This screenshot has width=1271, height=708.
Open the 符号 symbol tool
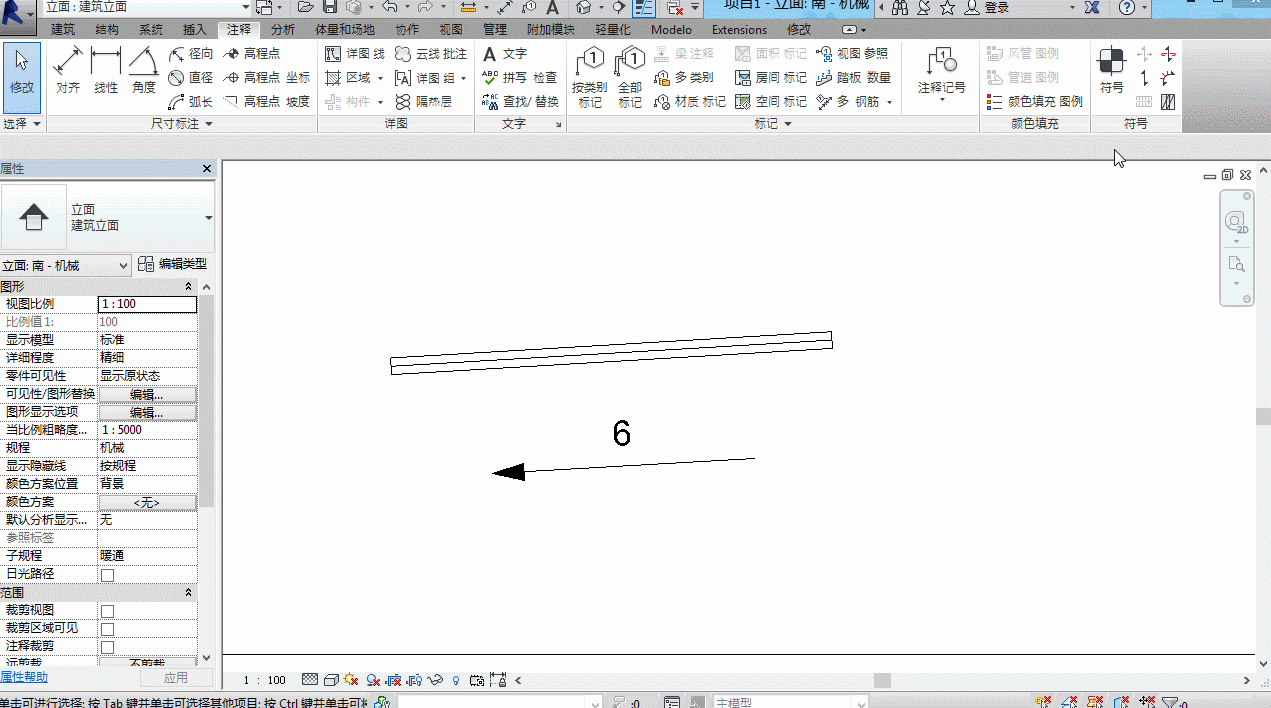click(x=1111, y=71)
